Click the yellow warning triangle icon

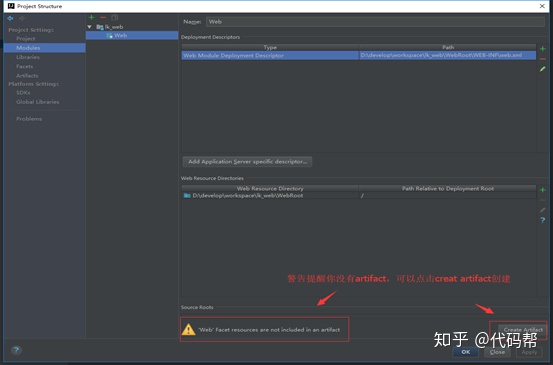click(188, 329)
